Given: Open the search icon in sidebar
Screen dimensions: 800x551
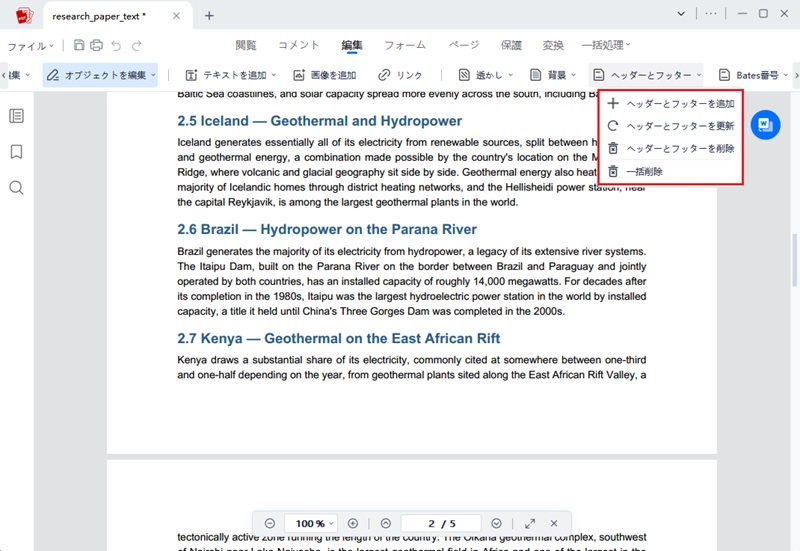Looking at the screenshot, I should pyautogui.click(x=16, y=188).
